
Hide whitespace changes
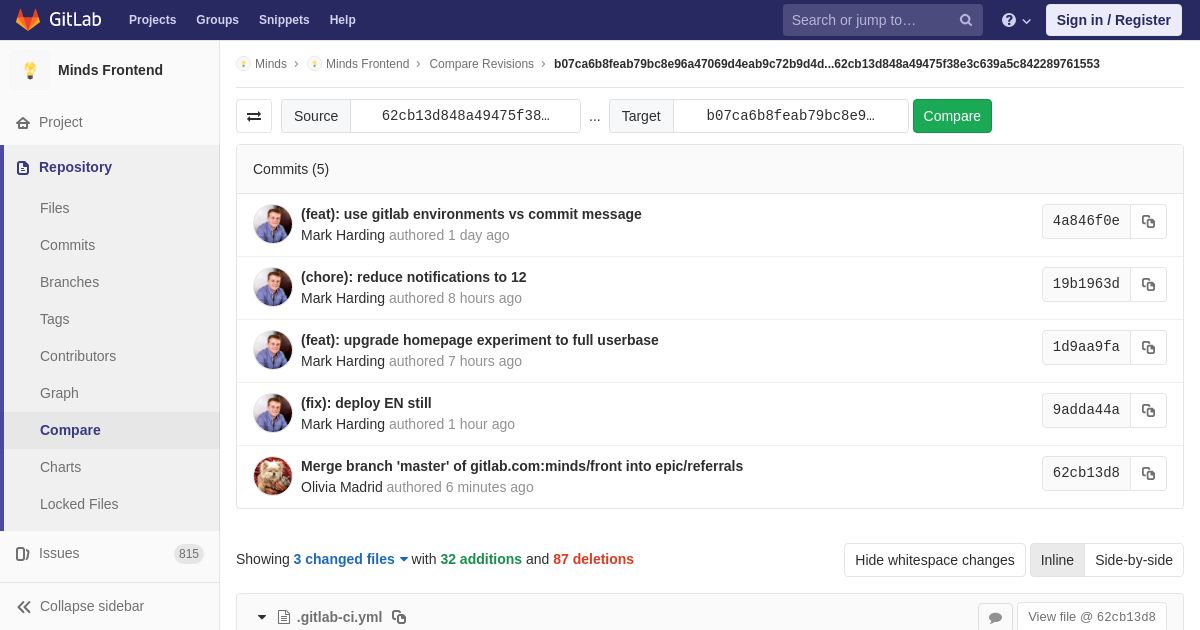click(934, 560)
